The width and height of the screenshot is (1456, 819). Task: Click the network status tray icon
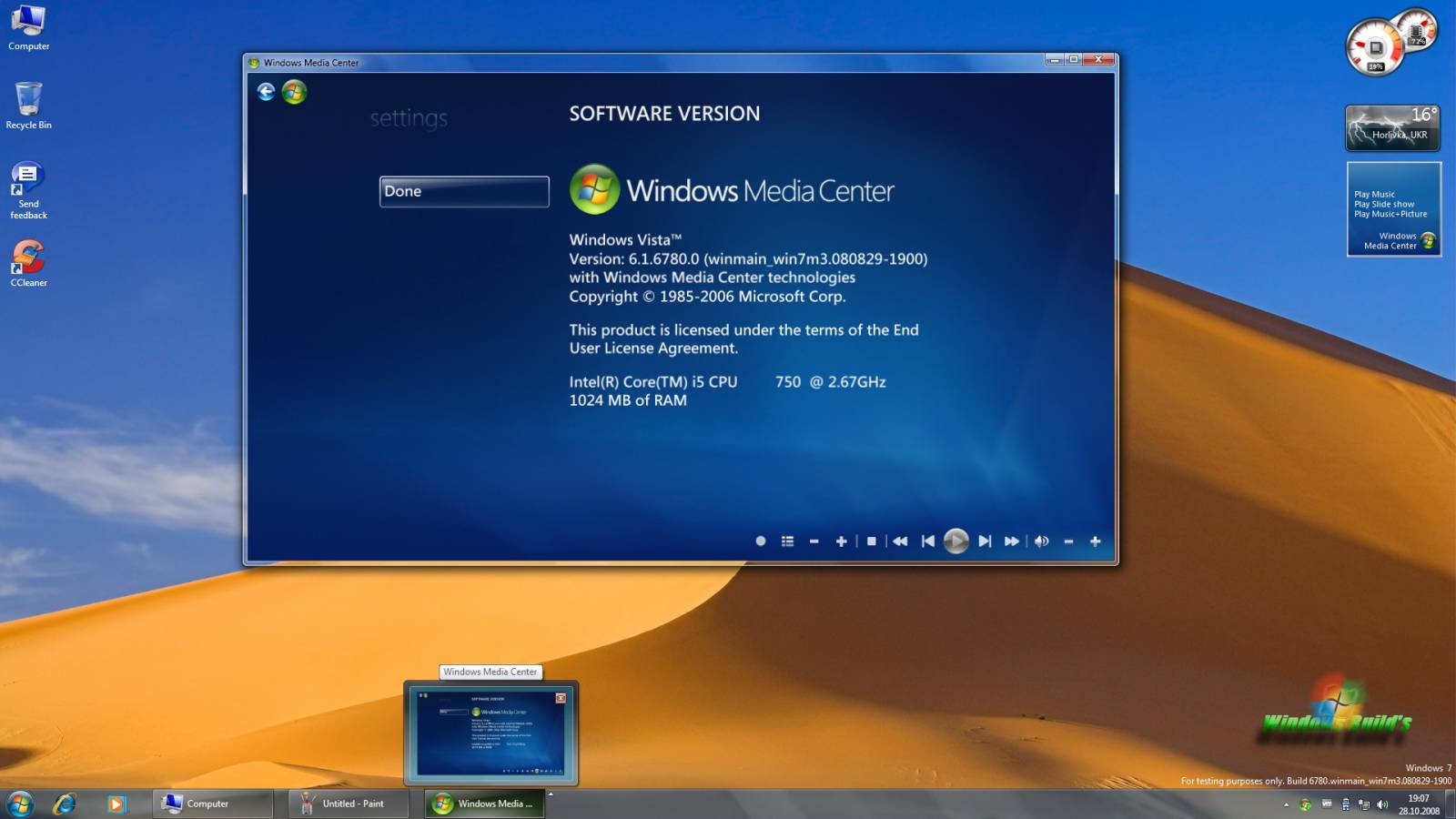1364,804
